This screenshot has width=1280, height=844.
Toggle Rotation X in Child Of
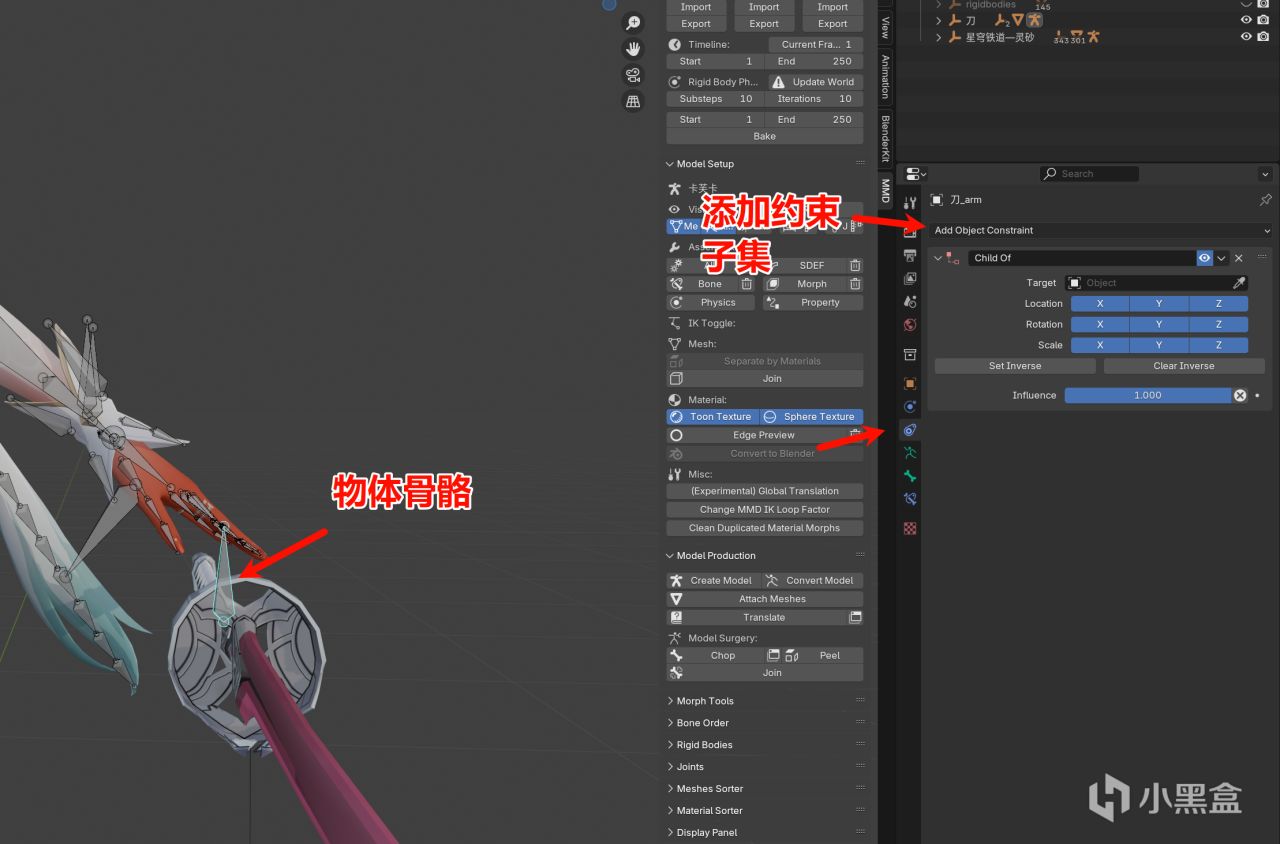click(x=1100, y=324)
